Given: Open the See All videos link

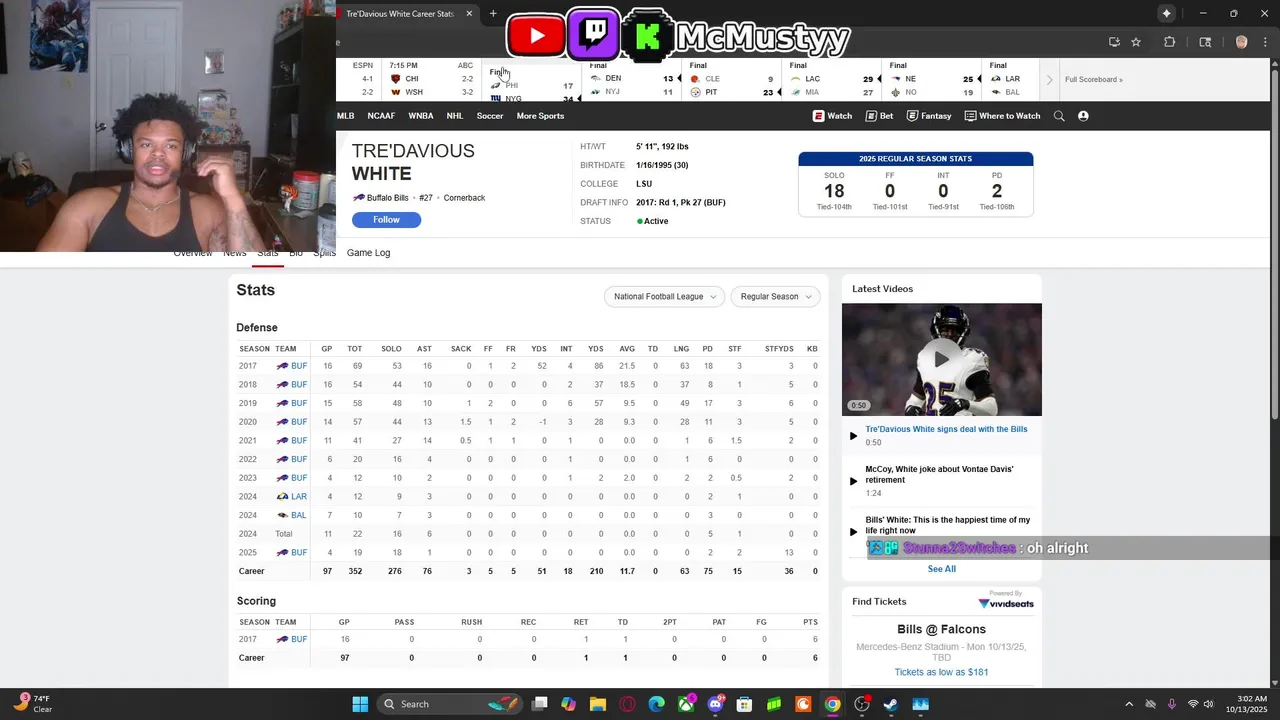Looking at the screenshot, I should tap(942, 569).
